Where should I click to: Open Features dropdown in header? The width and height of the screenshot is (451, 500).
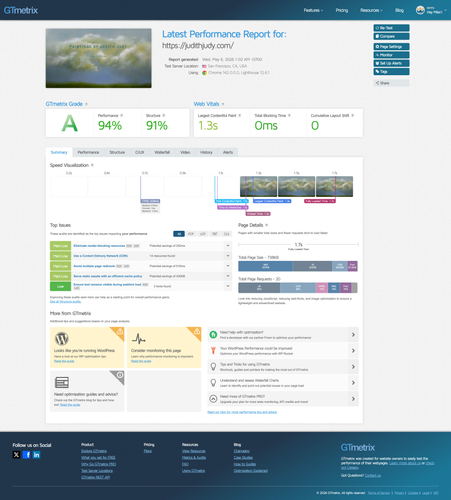tap(313, 10)
